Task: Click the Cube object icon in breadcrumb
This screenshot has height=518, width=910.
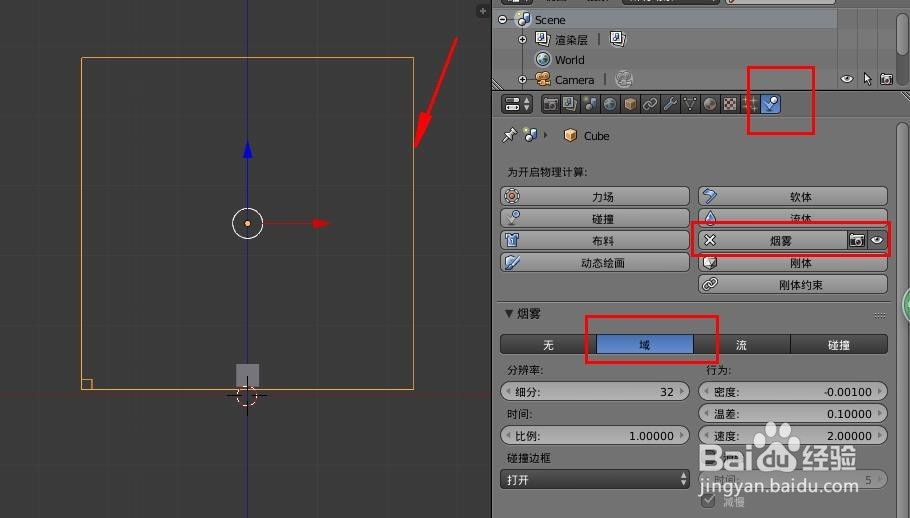Action: coord(570,135)
